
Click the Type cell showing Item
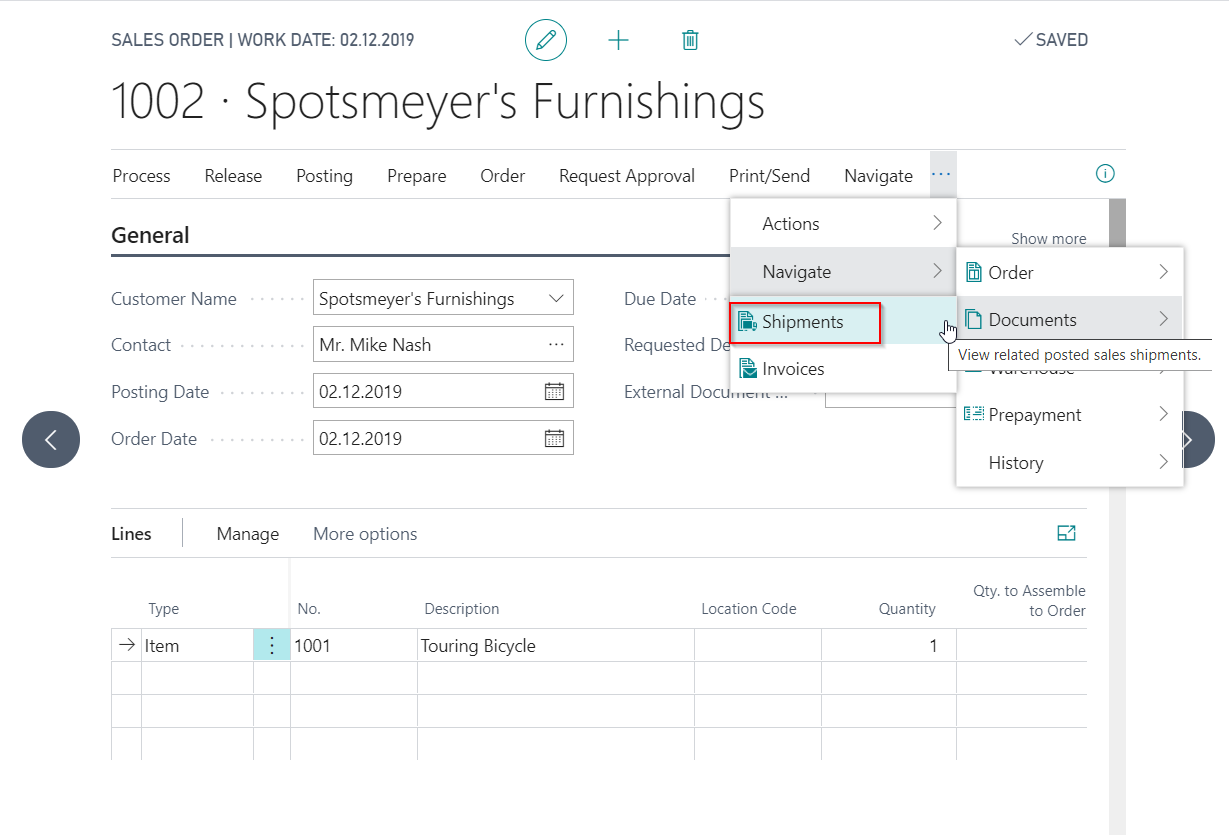pos(197,646)
